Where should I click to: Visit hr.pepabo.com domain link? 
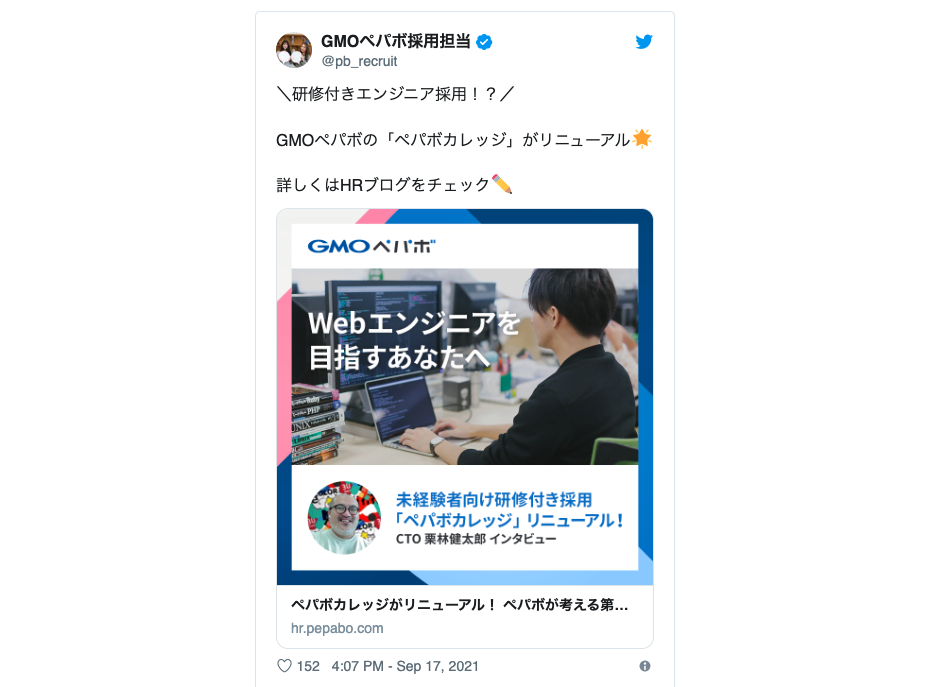pyautogui.click(x=337, y=628)
